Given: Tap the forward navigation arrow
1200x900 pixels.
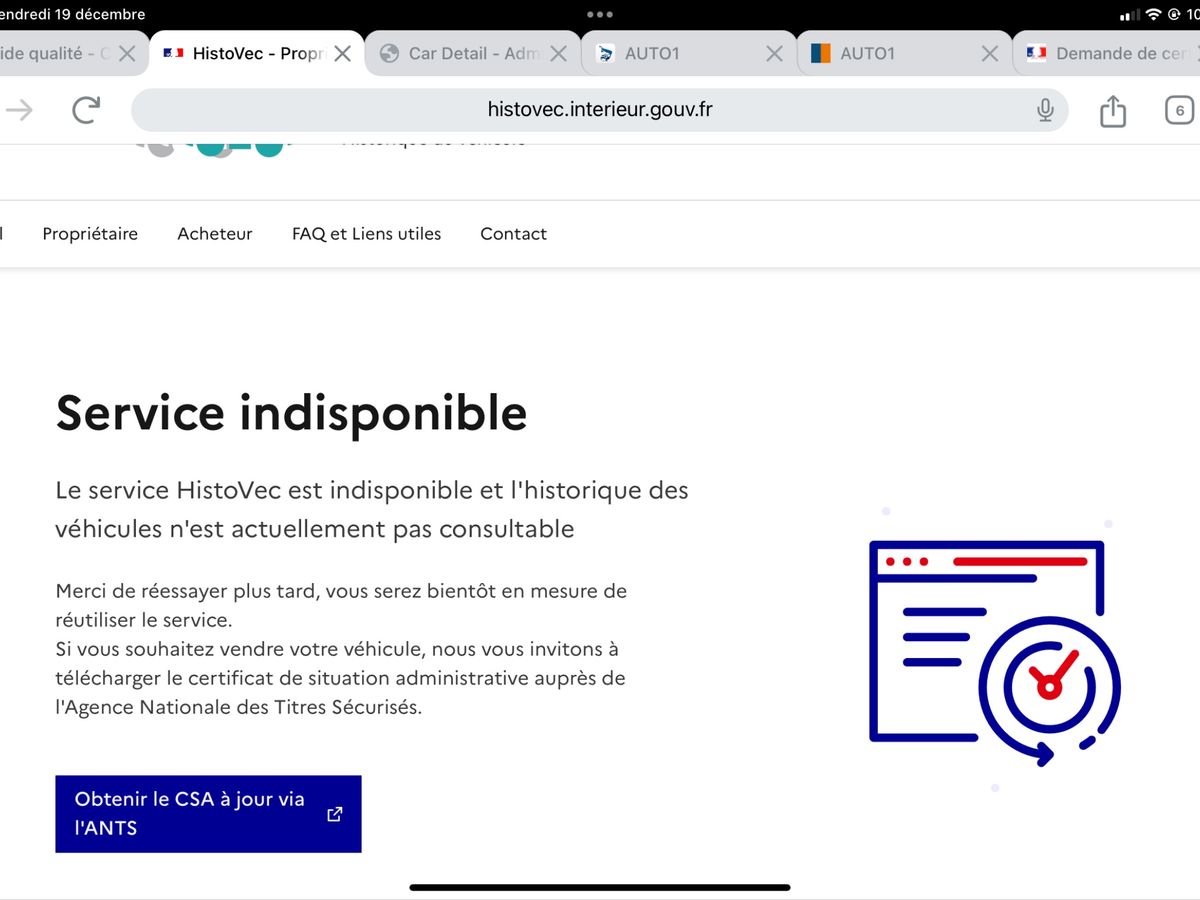Looking at the screenshot, I should click(x=19, y=110).
